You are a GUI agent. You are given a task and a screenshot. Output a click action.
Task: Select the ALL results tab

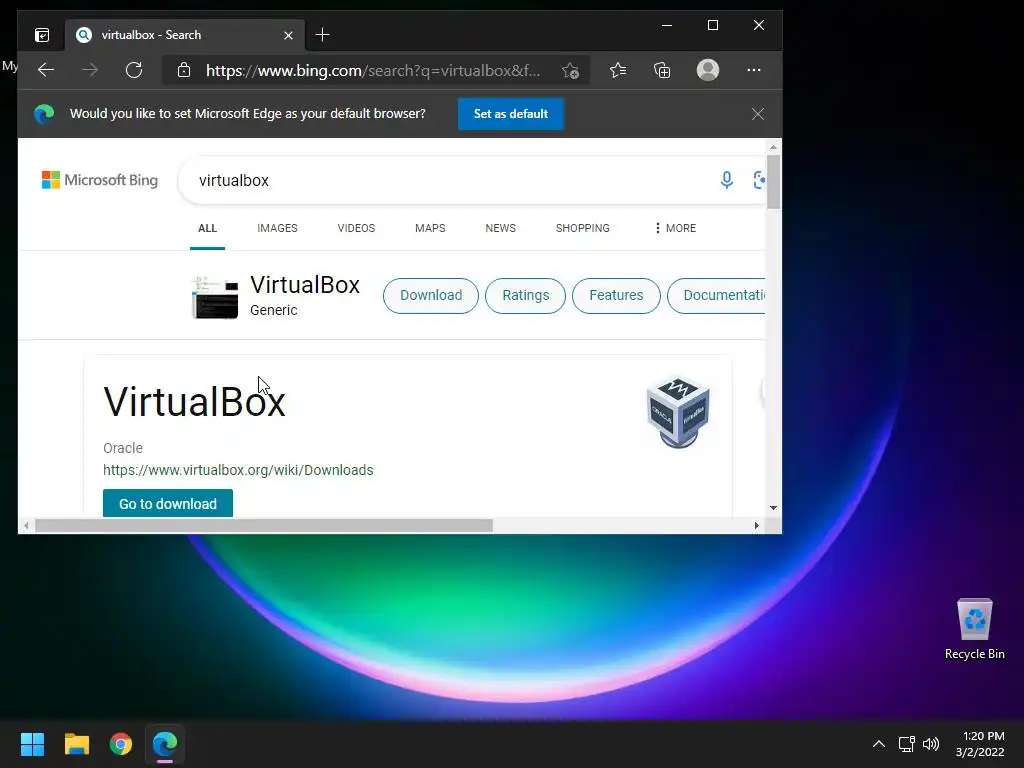pyautogui.click(x=207, y=228)
